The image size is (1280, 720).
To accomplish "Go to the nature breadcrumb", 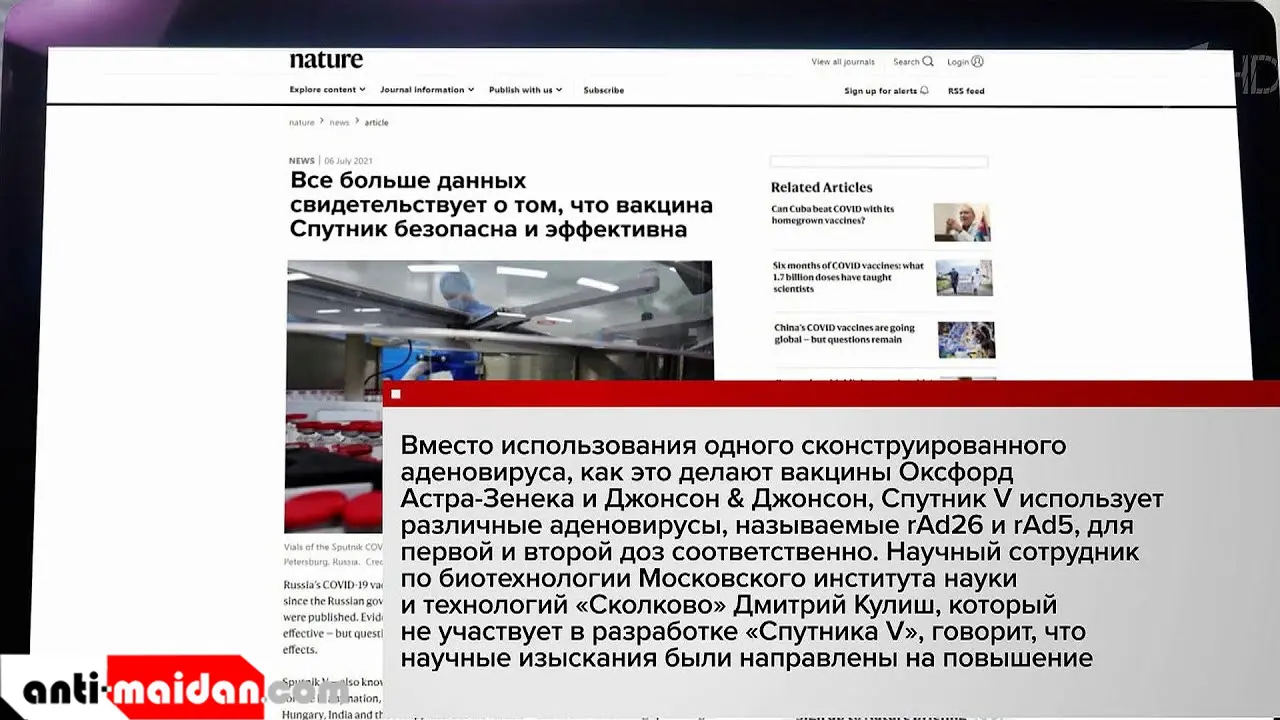I will [x=301, y=122].
